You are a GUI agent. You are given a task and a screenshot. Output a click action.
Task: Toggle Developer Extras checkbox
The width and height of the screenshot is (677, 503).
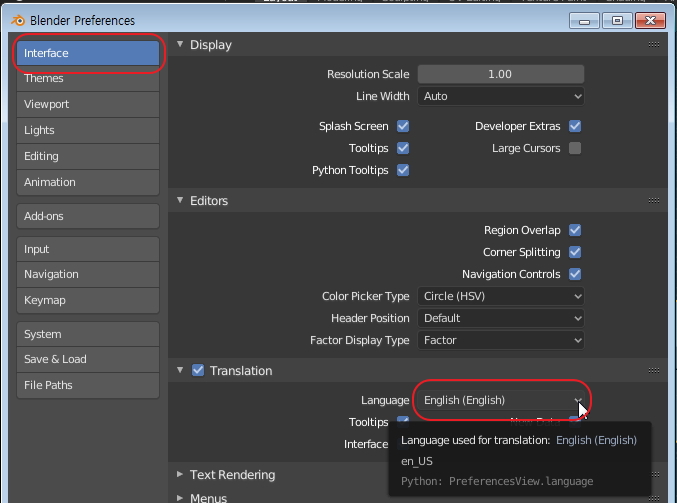pyautogui.click(x=575, y=126)
